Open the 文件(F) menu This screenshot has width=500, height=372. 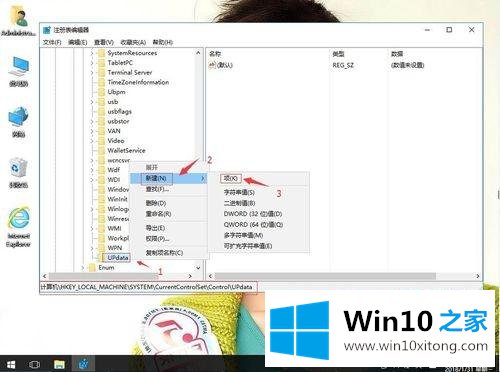(52, 42)
